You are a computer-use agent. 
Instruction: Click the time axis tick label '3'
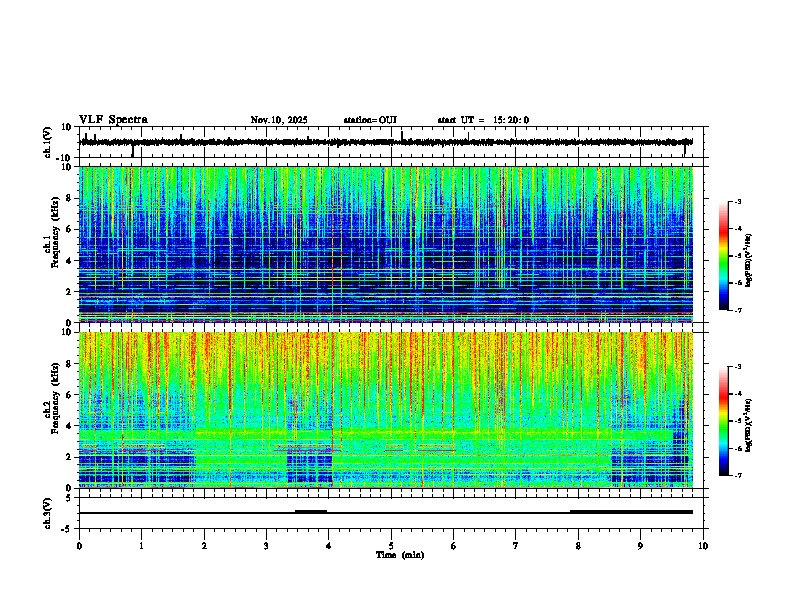(266, 546)
